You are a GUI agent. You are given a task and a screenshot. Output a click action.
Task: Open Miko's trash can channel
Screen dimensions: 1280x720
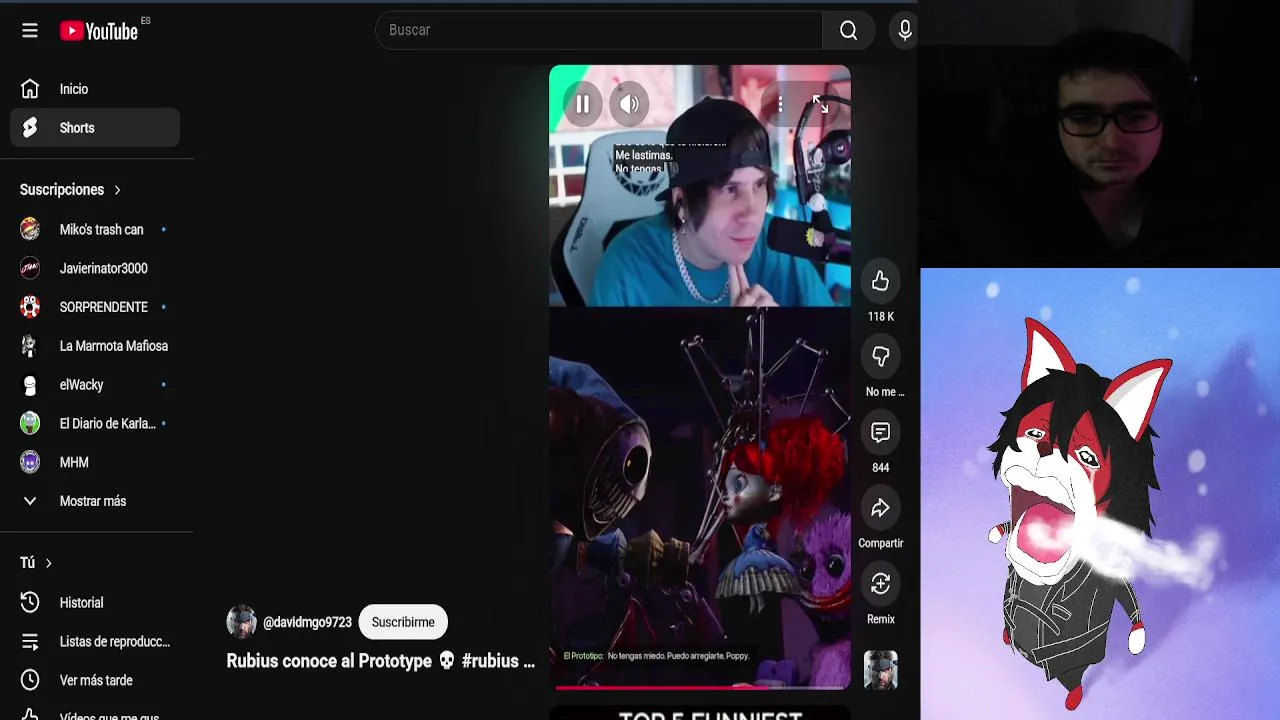[95, 230]
